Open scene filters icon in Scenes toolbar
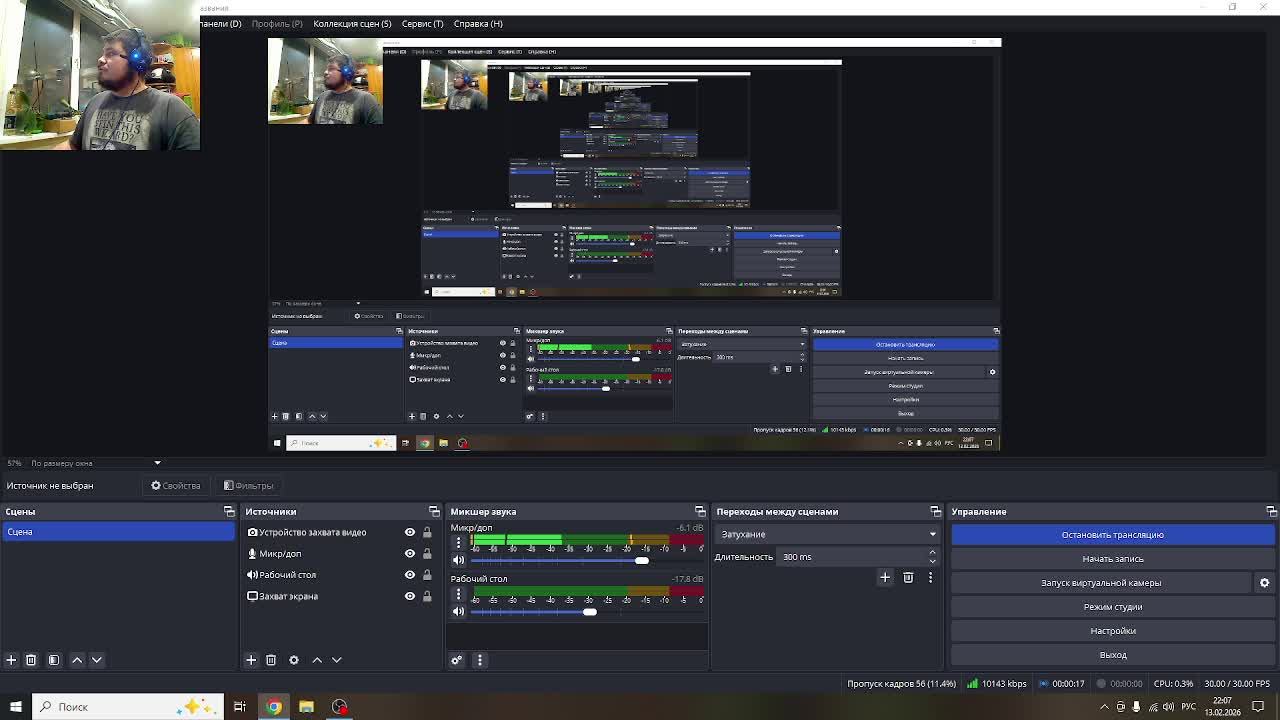This screenshot has width=1280, height=720. [x=54, y=660]
